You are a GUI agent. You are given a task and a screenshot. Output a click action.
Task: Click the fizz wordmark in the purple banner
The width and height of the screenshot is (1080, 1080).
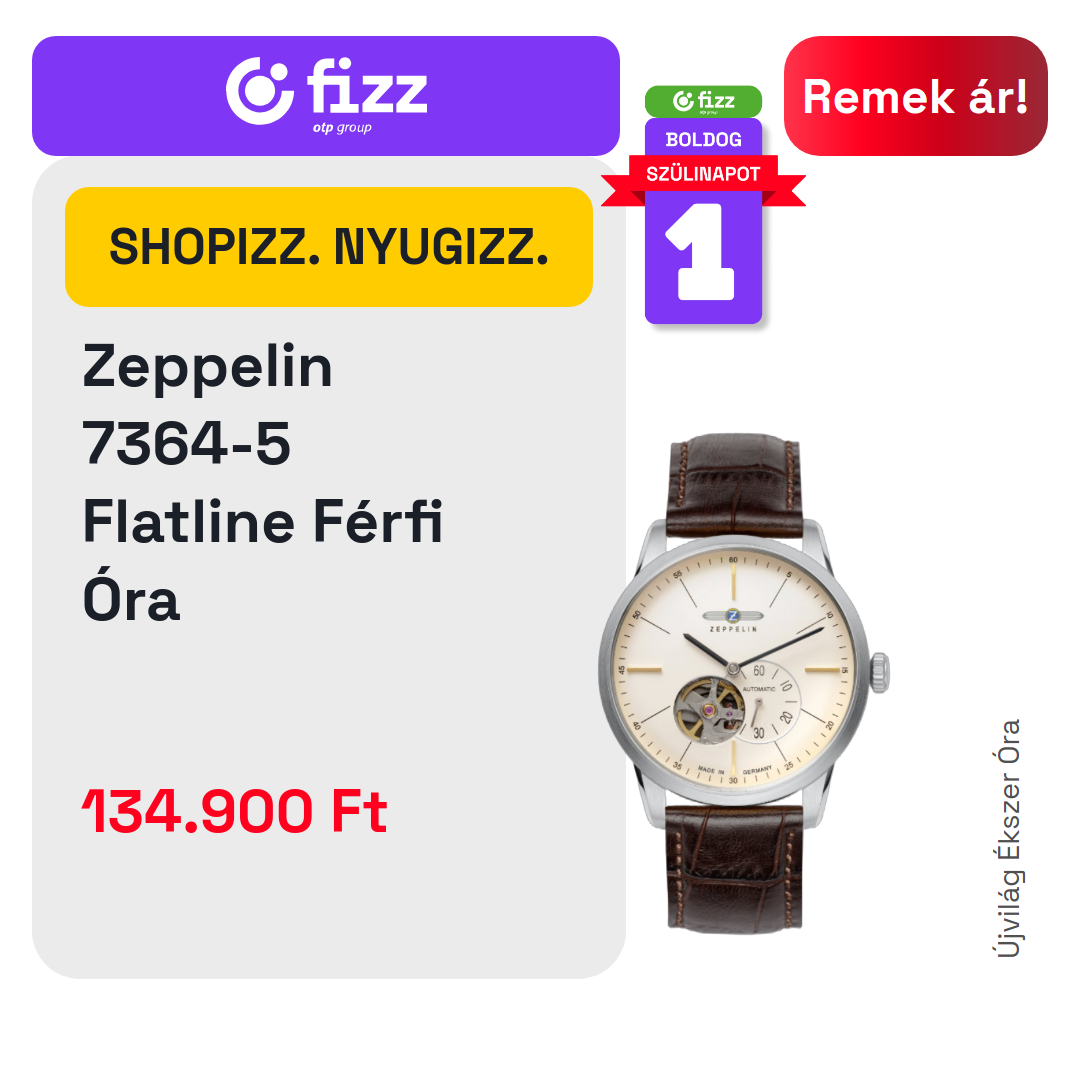[368, 87]
